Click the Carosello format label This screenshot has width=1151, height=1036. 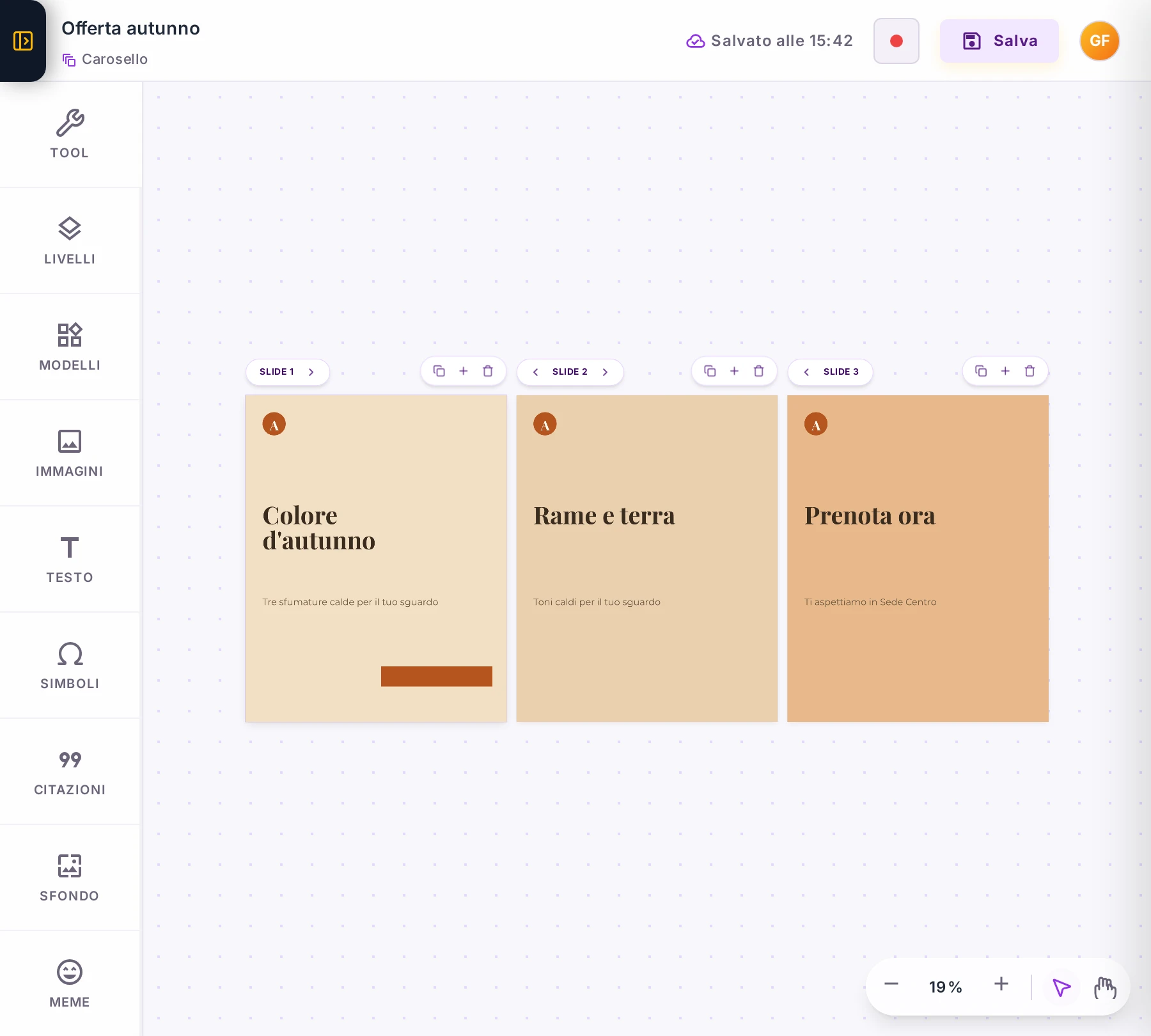[x=114, y=59]
